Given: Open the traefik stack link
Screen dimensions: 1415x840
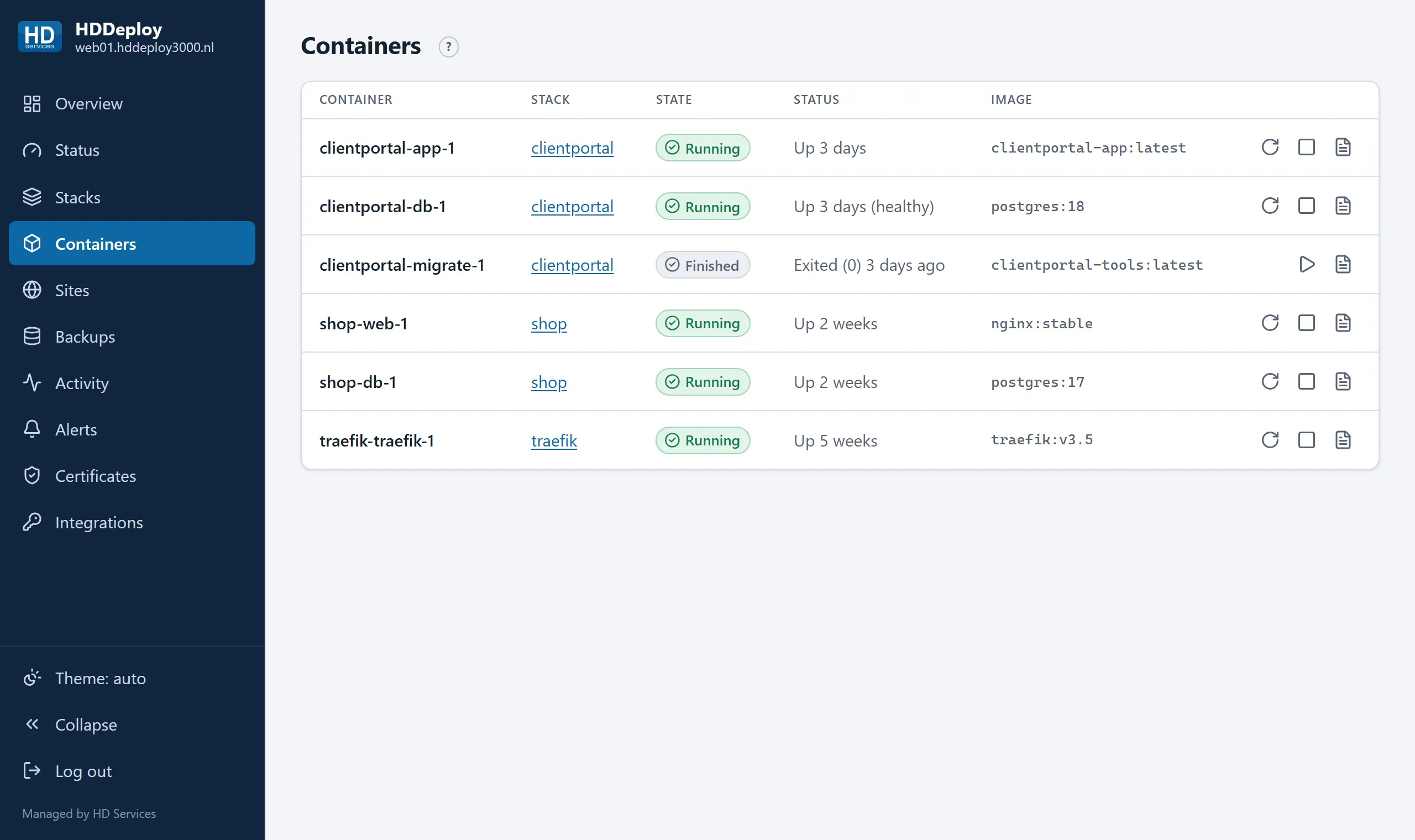Looking at the screenshot, I should 553,440.
